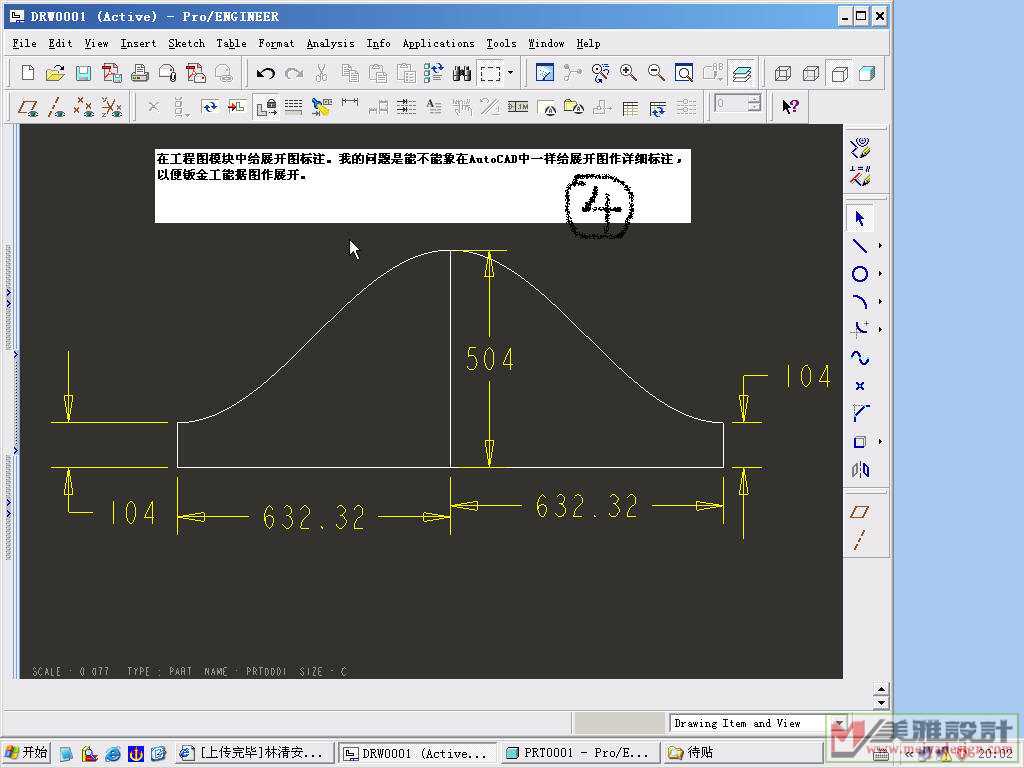Switch to PRT0001 window in taskbar
The height and width of the screenshot is (768, 1024).
[x=578, y=753]
